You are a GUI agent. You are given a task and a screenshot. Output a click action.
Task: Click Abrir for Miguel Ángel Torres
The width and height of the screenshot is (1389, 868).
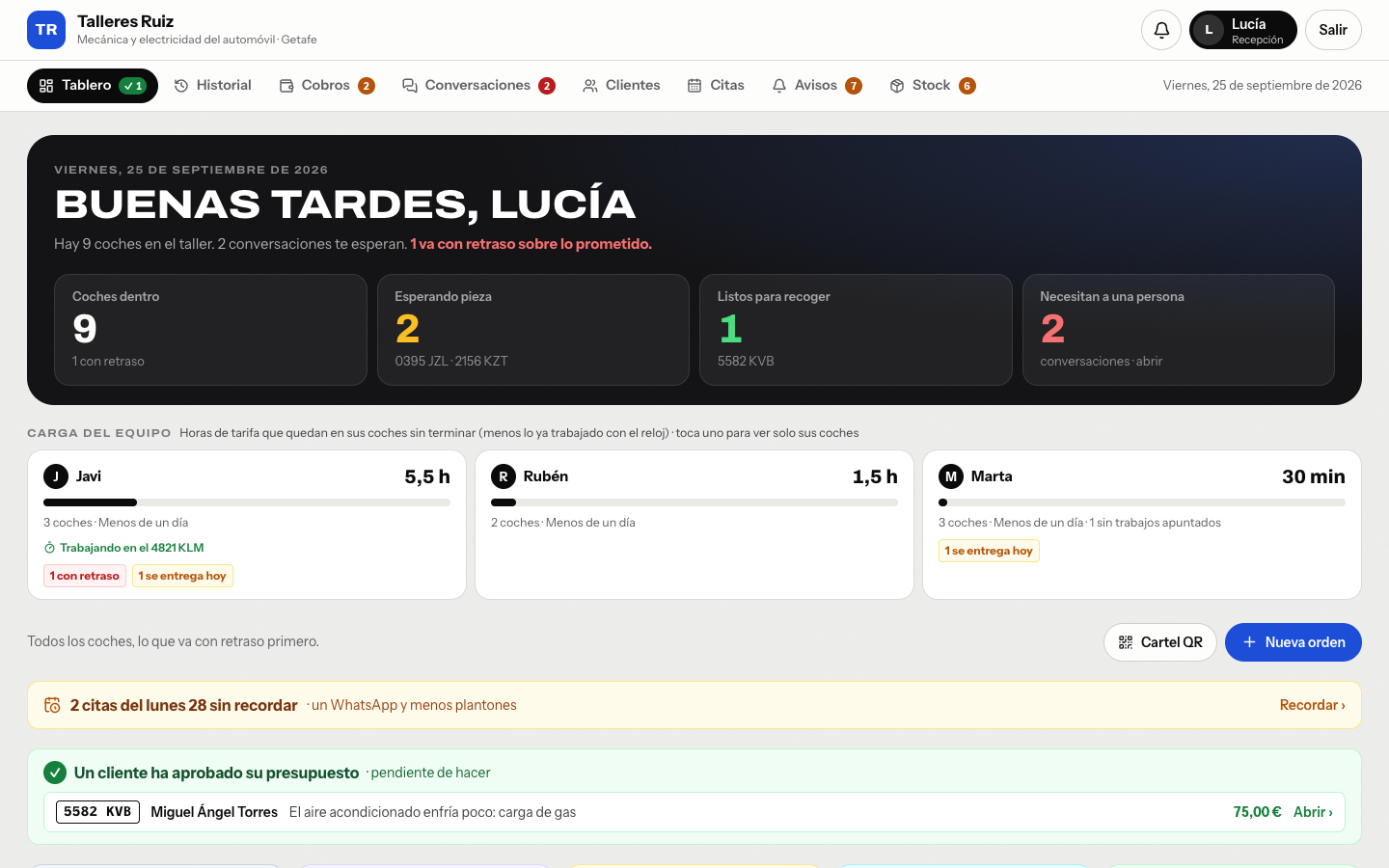pyautogui.click(x=1313, y=812)
